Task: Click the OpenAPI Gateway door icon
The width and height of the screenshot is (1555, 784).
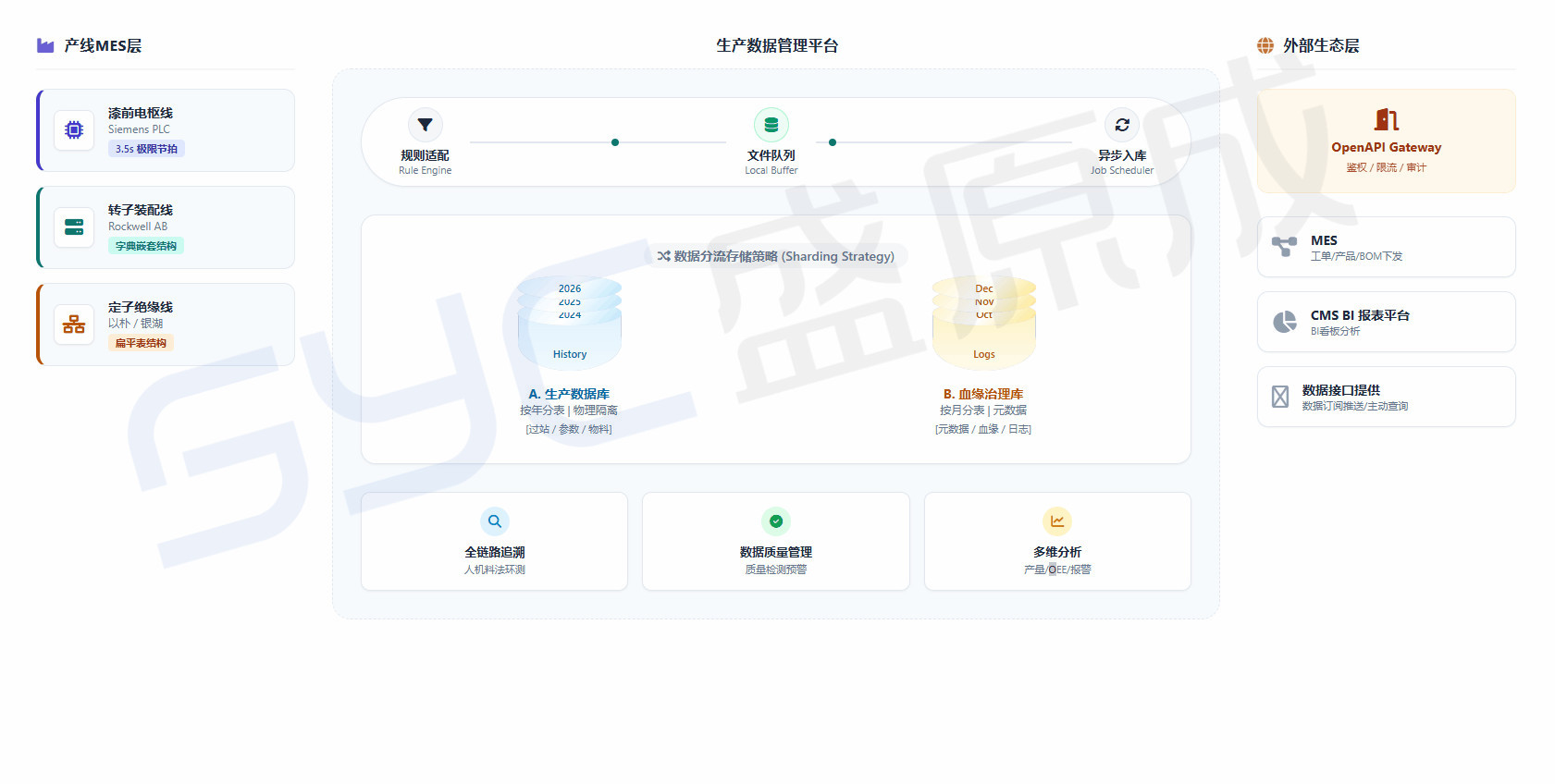Action: pyautogui.click(x=1386, y=119)
